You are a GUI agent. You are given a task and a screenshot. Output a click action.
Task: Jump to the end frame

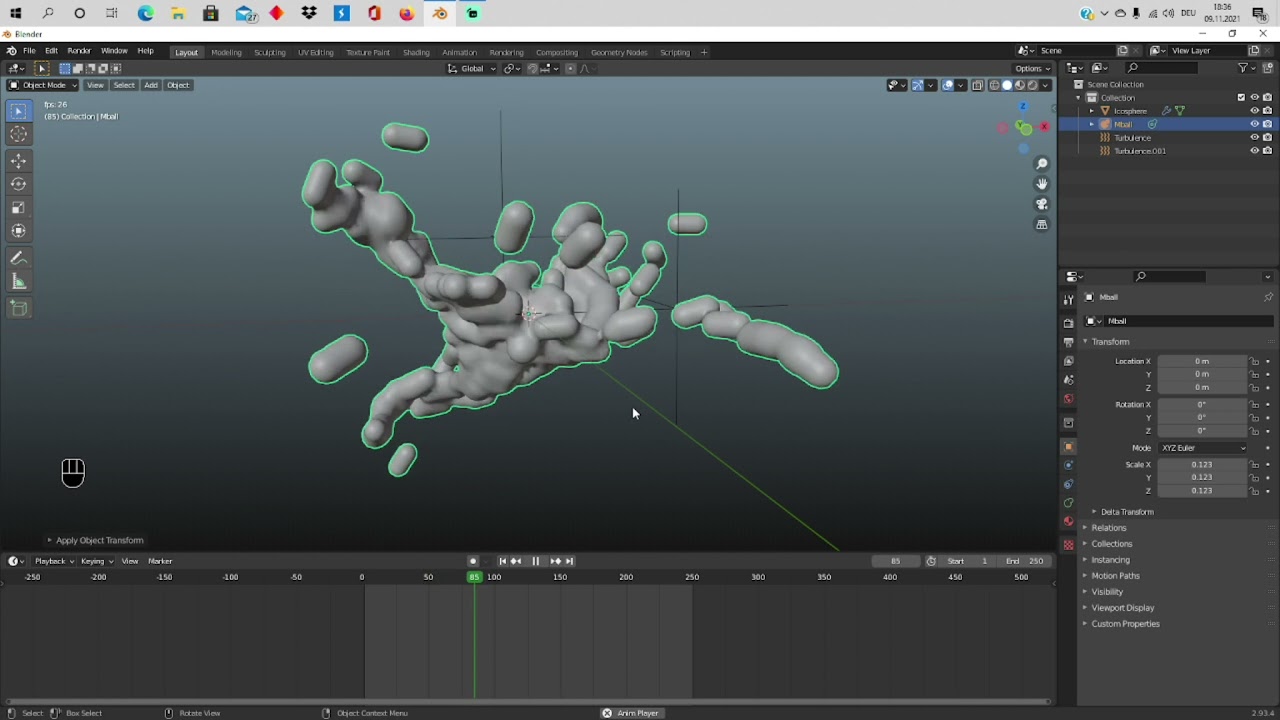568,561
